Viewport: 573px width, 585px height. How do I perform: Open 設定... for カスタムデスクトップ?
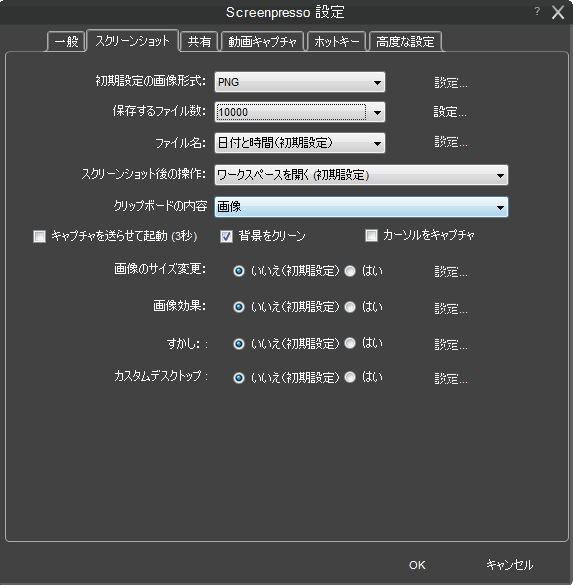tap(451, 379)
